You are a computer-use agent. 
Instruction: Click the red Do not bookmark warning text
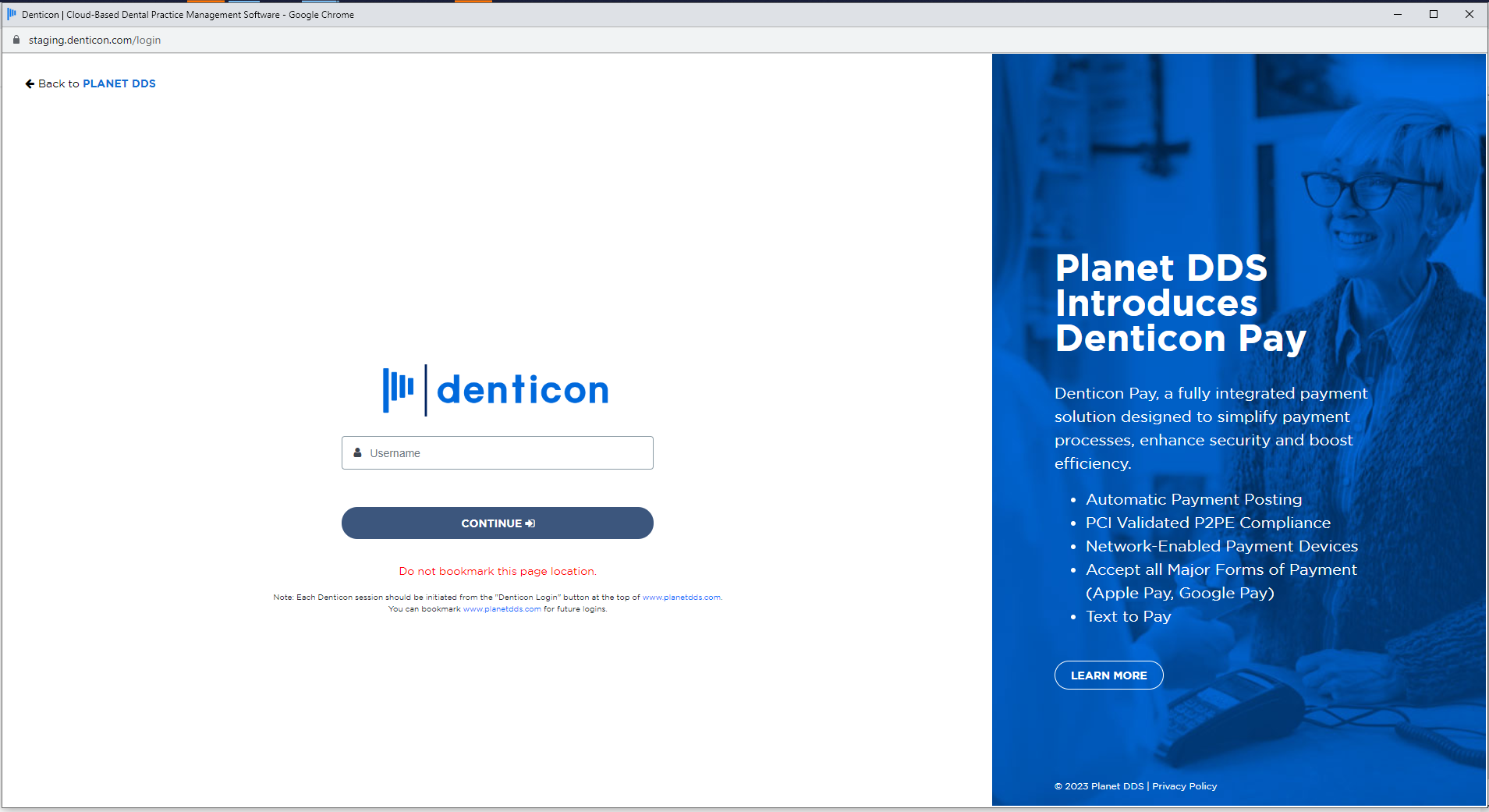(x=497, y=571)
